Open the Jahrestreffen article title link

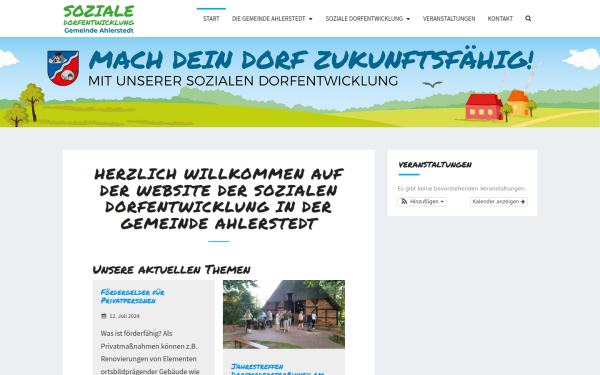[x=277, y=369]
